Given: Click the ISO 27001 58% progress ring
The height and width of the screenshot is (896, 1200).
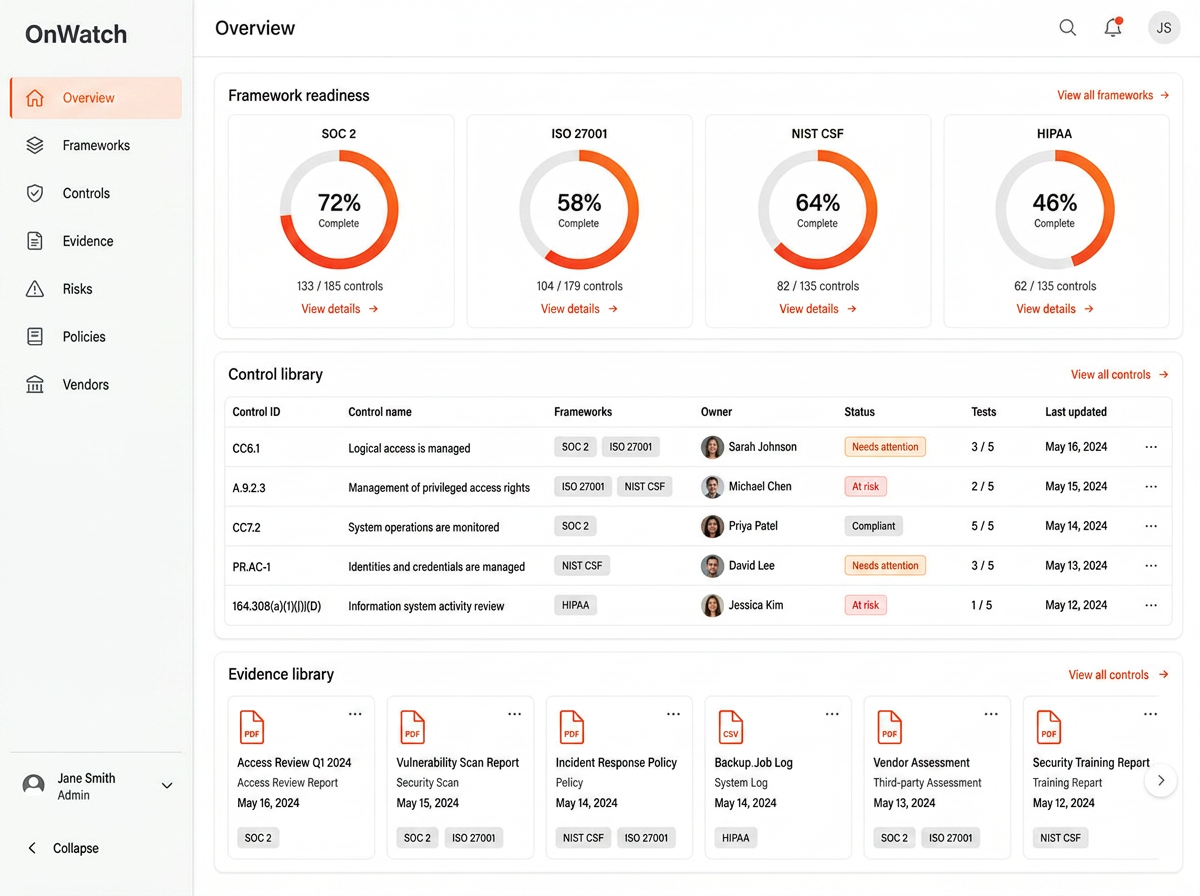Looking at the screenshot, I should 579,210.
